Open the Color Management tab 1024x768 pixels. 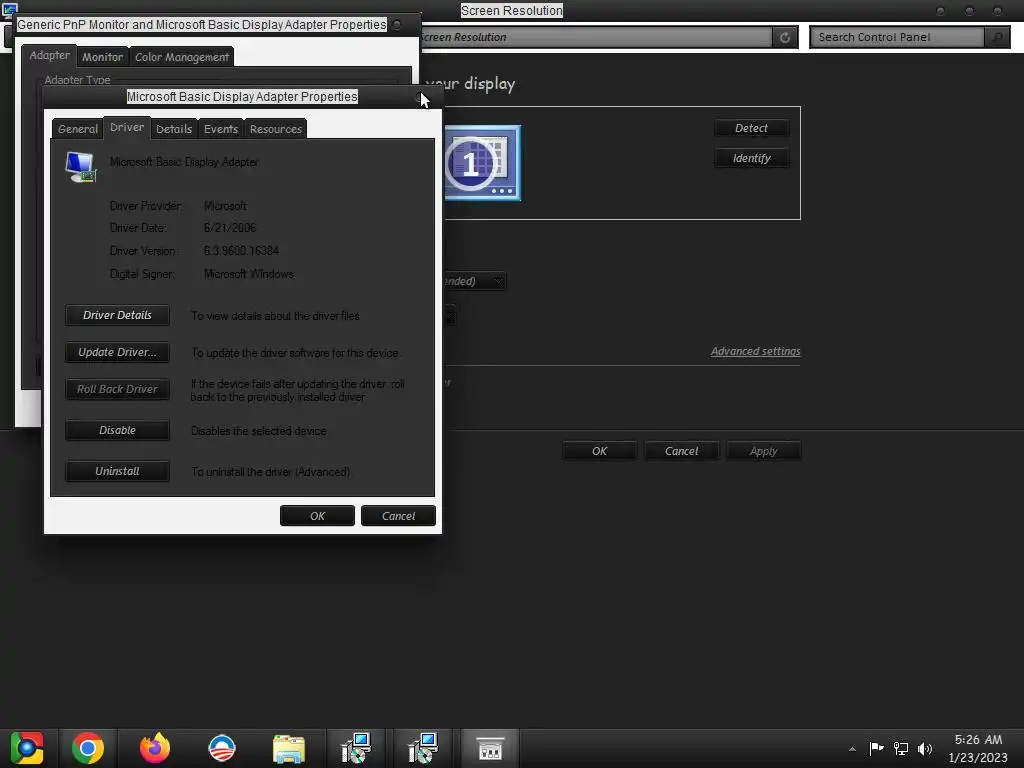[x=182, y=57]
